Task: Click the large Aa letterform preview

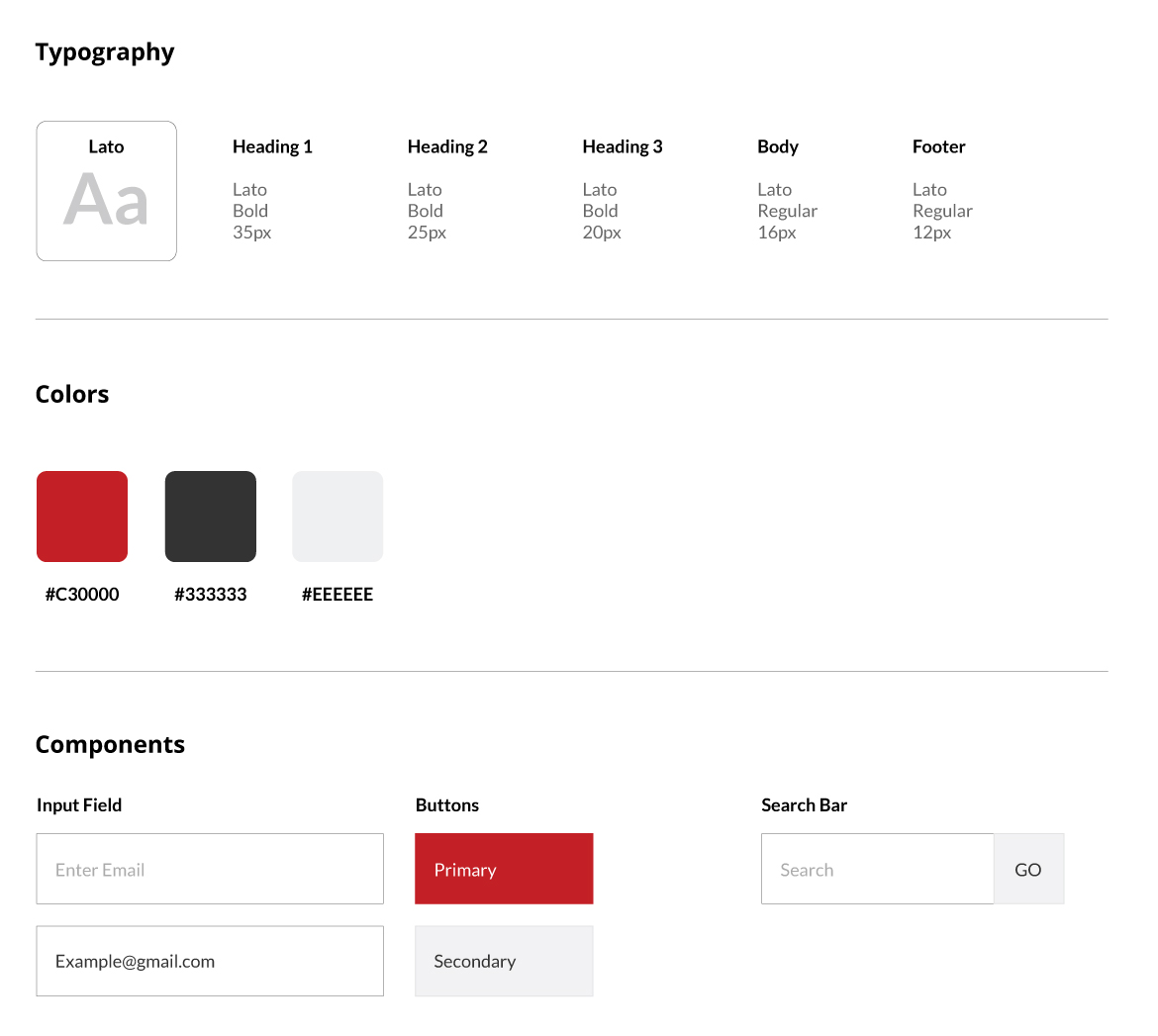Action: pyautogui.click(x=106, y=203)
